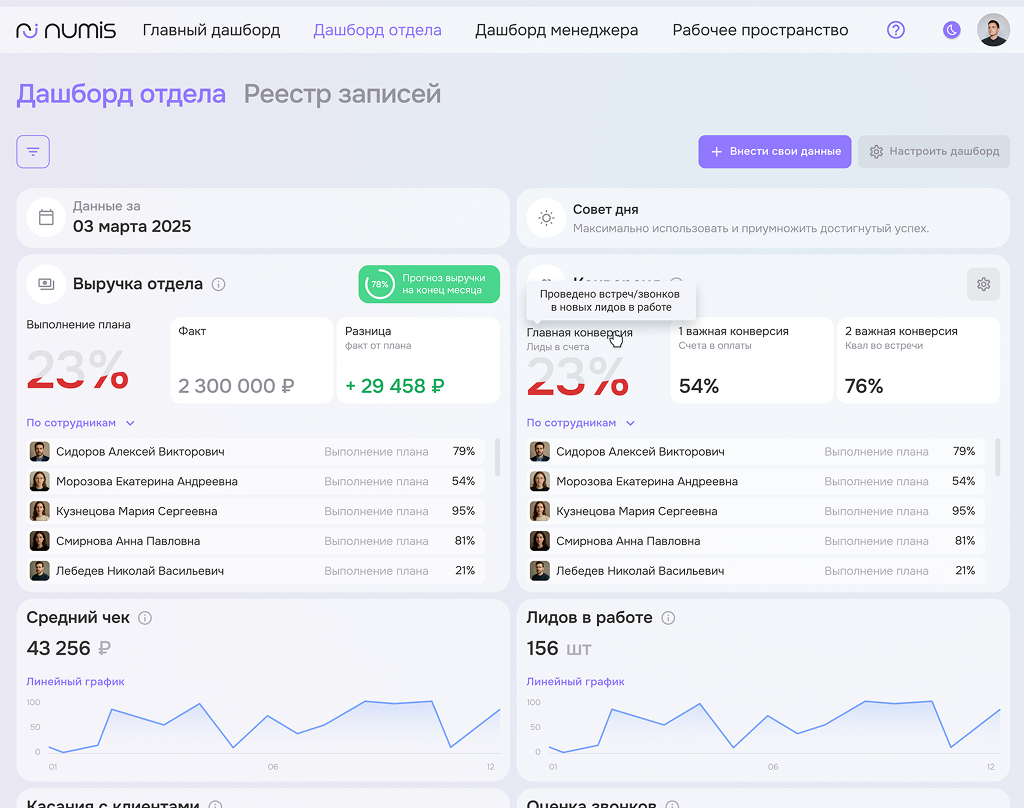Open the filter icon button

click(x=33, y=152)
